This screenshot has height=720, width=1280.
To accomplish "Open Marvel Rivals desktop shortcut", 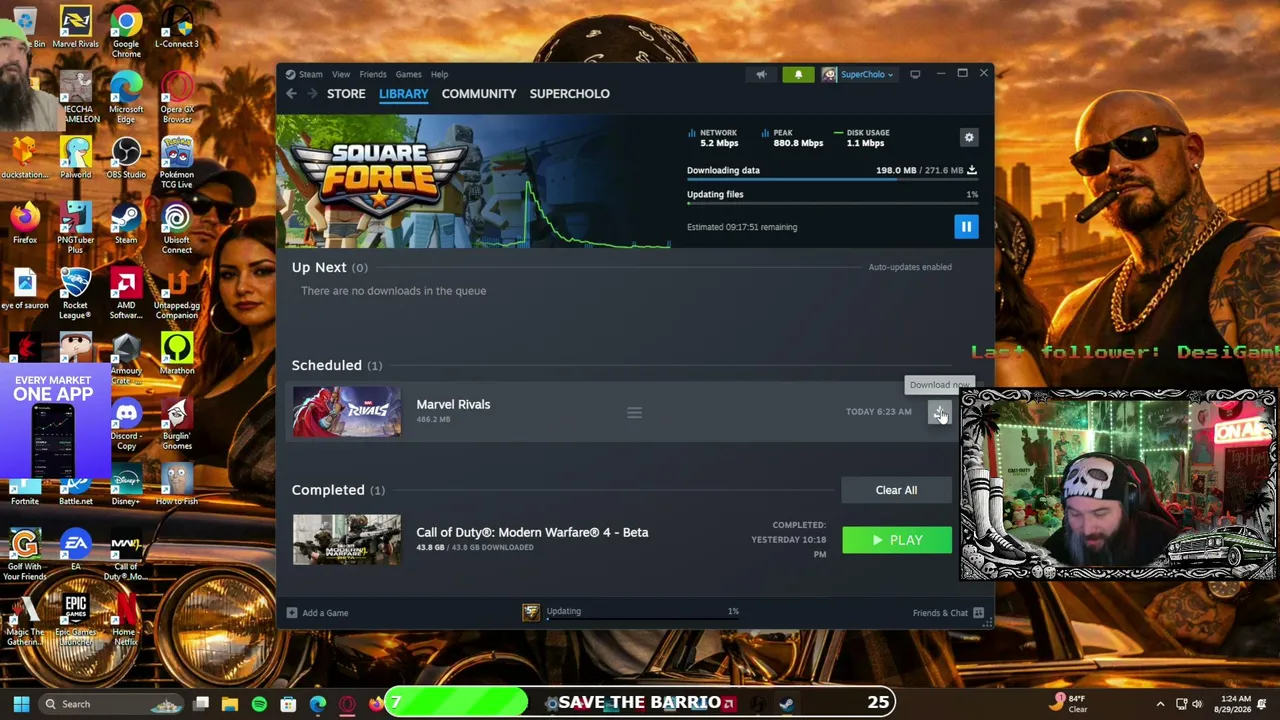I will 75,28.
